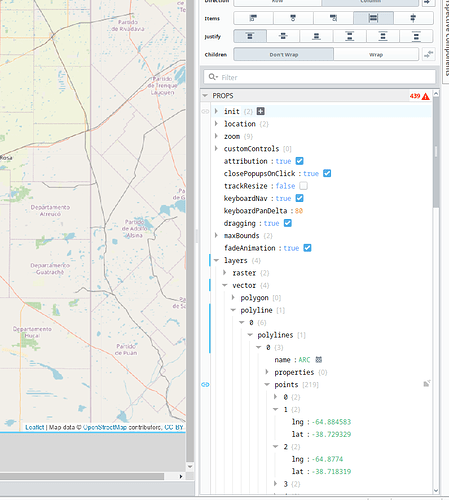This screenshot has width=449, height=500.
Task: Collapse the layers tree node
Action: pyautogui.click(x=216, y=260)
